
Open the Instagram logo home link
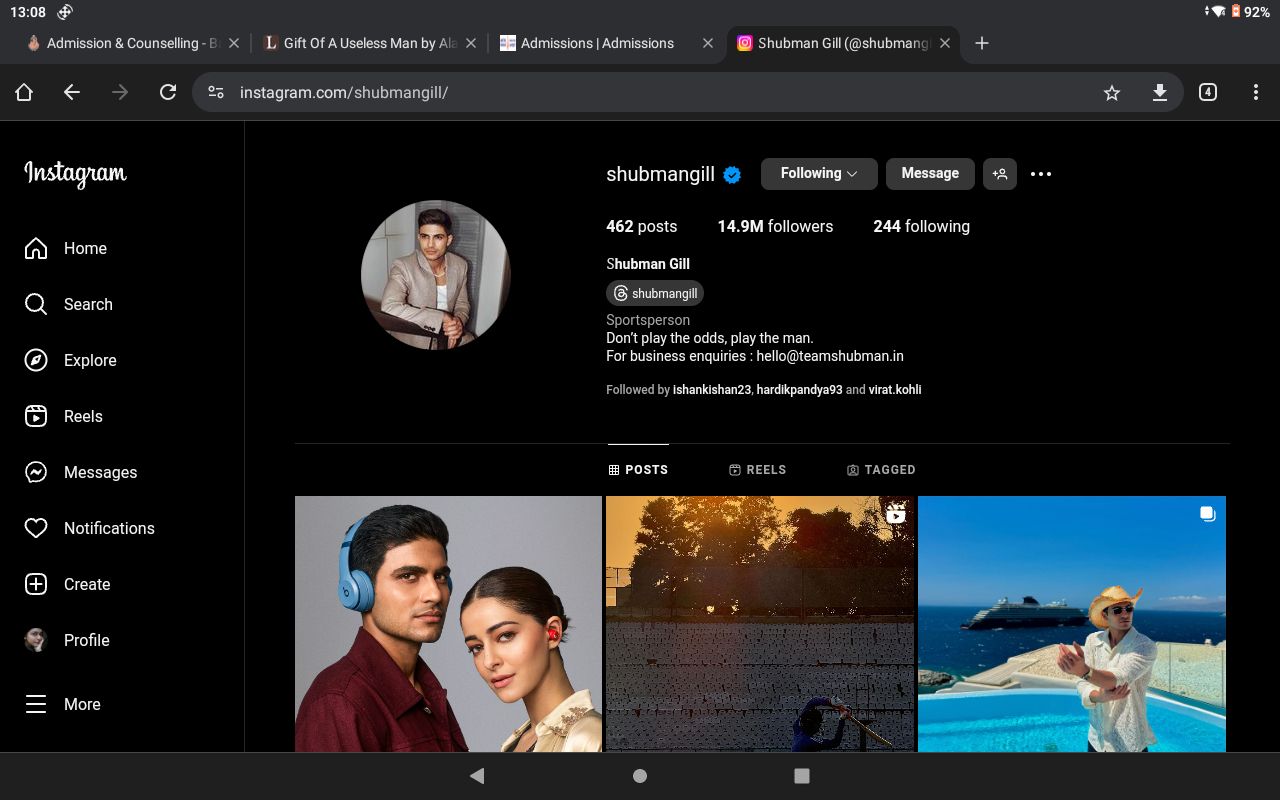76,174
